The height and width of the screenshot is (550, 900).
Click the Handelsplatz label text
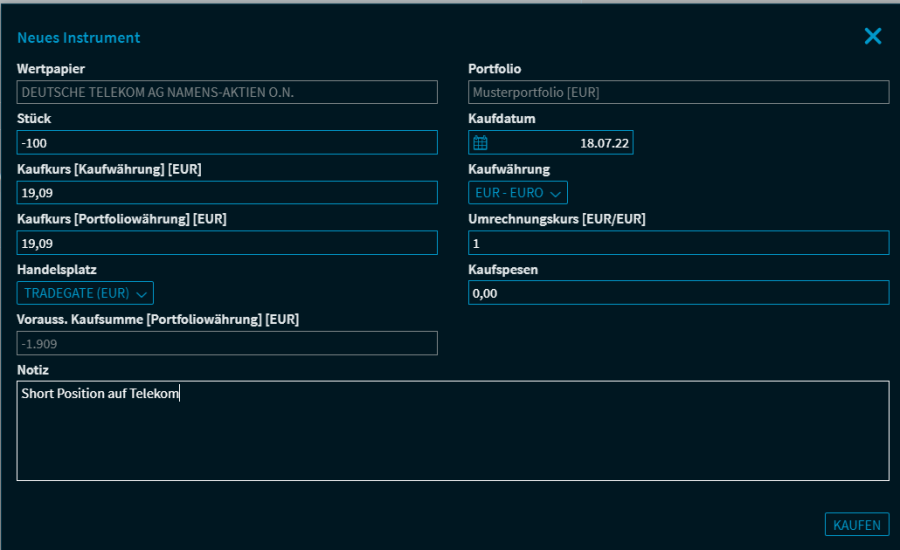(57, 270)
